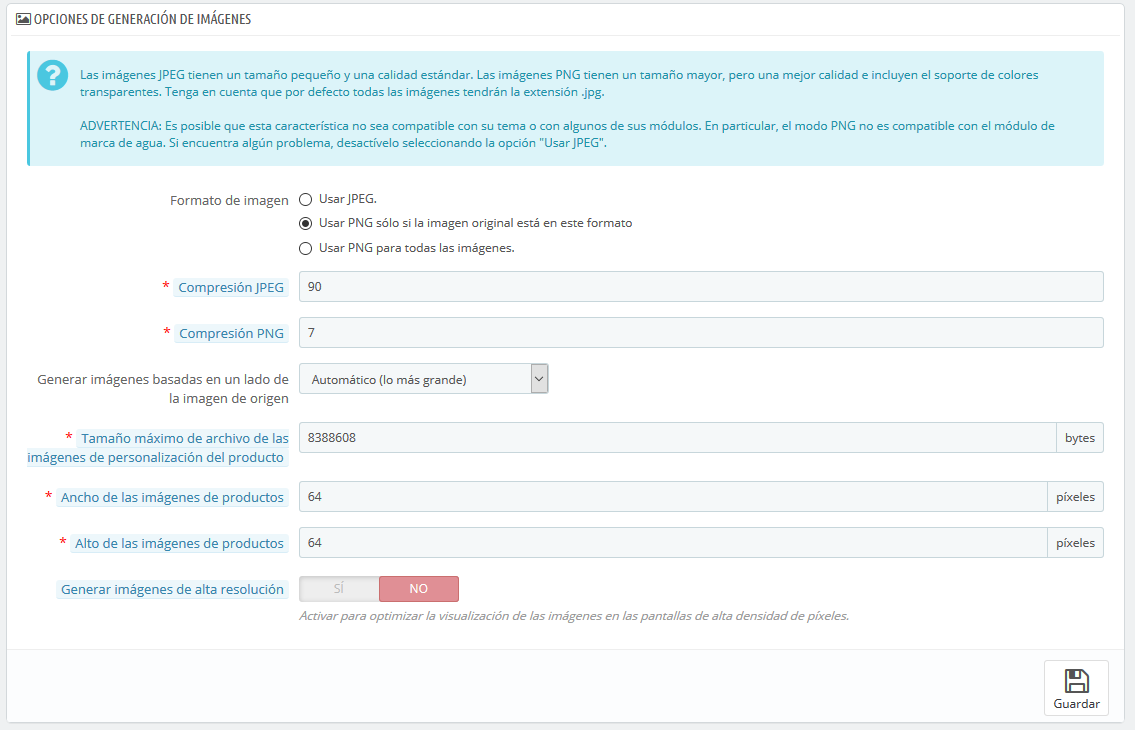Click the Compresión PNG label
This screenshot has width=1135, height=730.
232,333
